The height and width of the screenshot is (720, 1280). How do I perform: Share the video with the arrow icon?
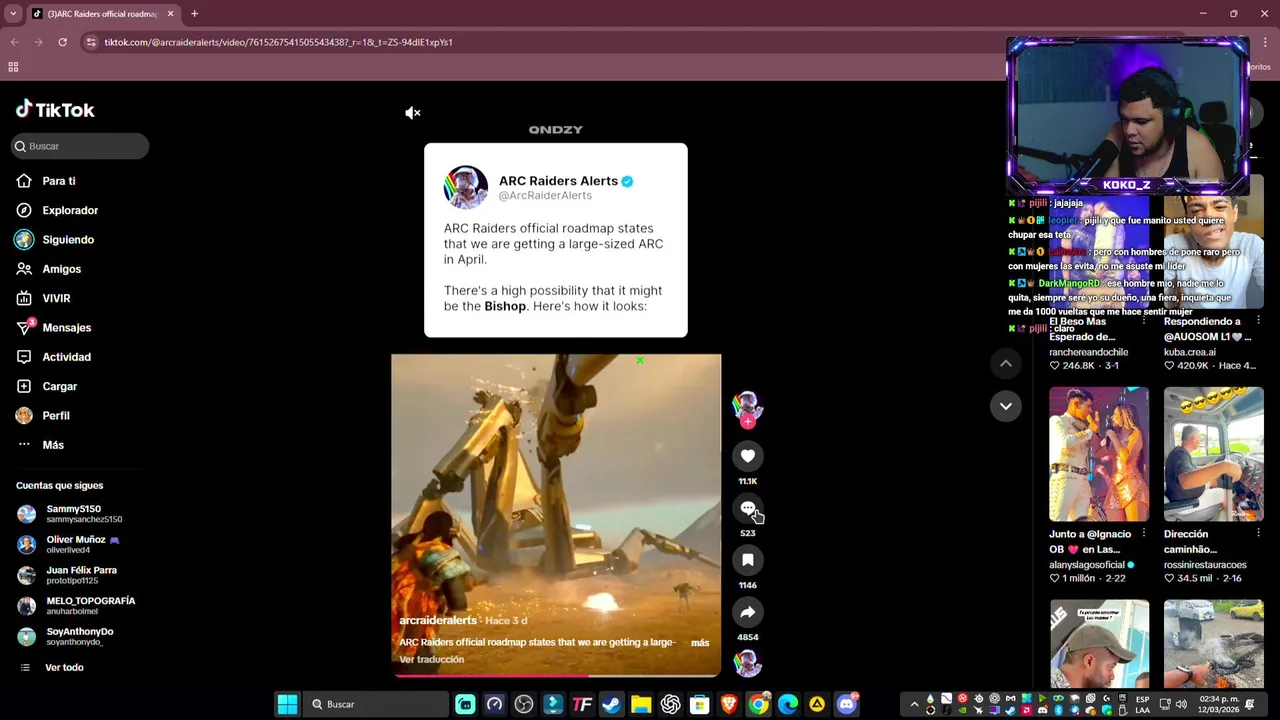point(748,612)
